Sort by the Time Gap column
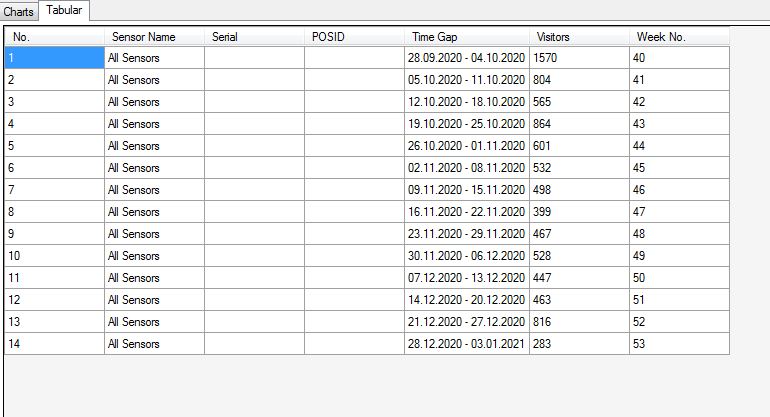This screenshot has width=770, height=417. click(x=466, y=37)
